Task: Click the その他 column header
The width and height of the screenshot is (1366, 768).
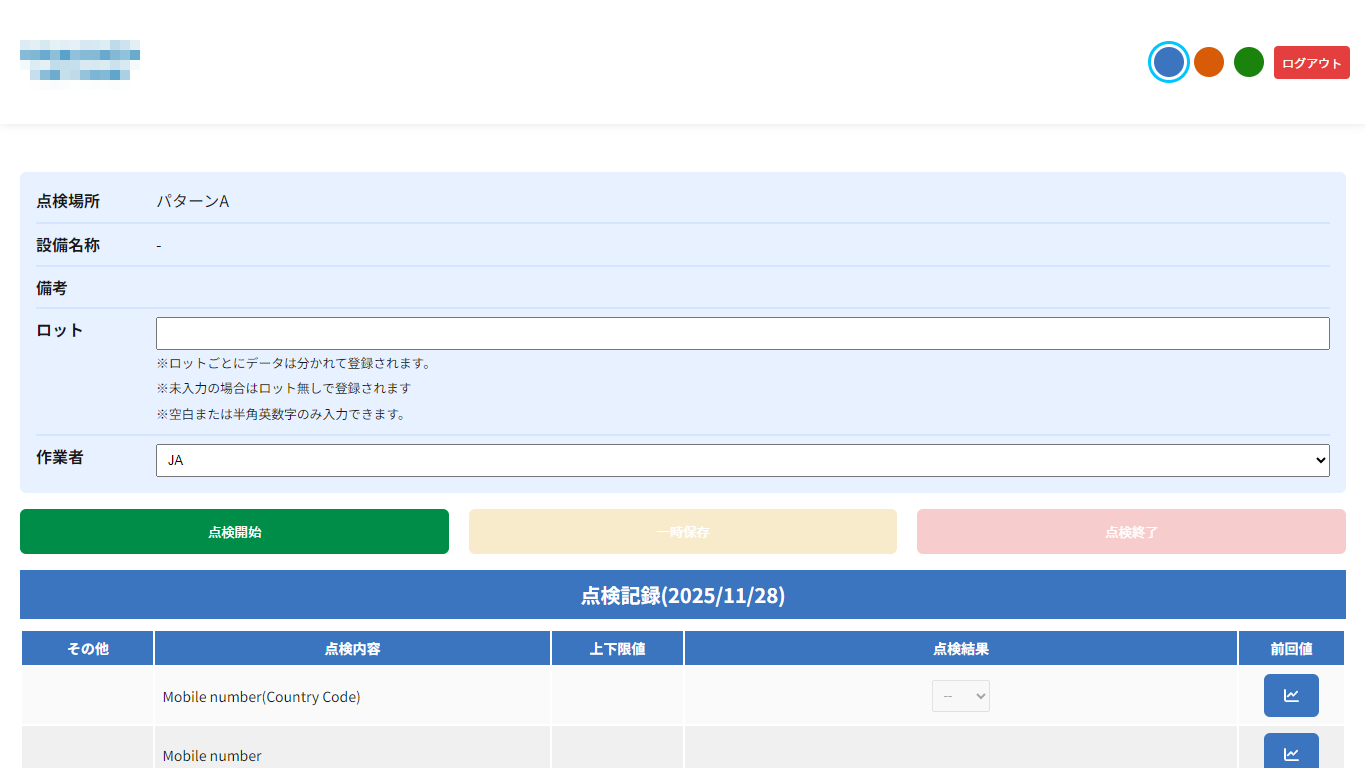Action: (88, 649)
